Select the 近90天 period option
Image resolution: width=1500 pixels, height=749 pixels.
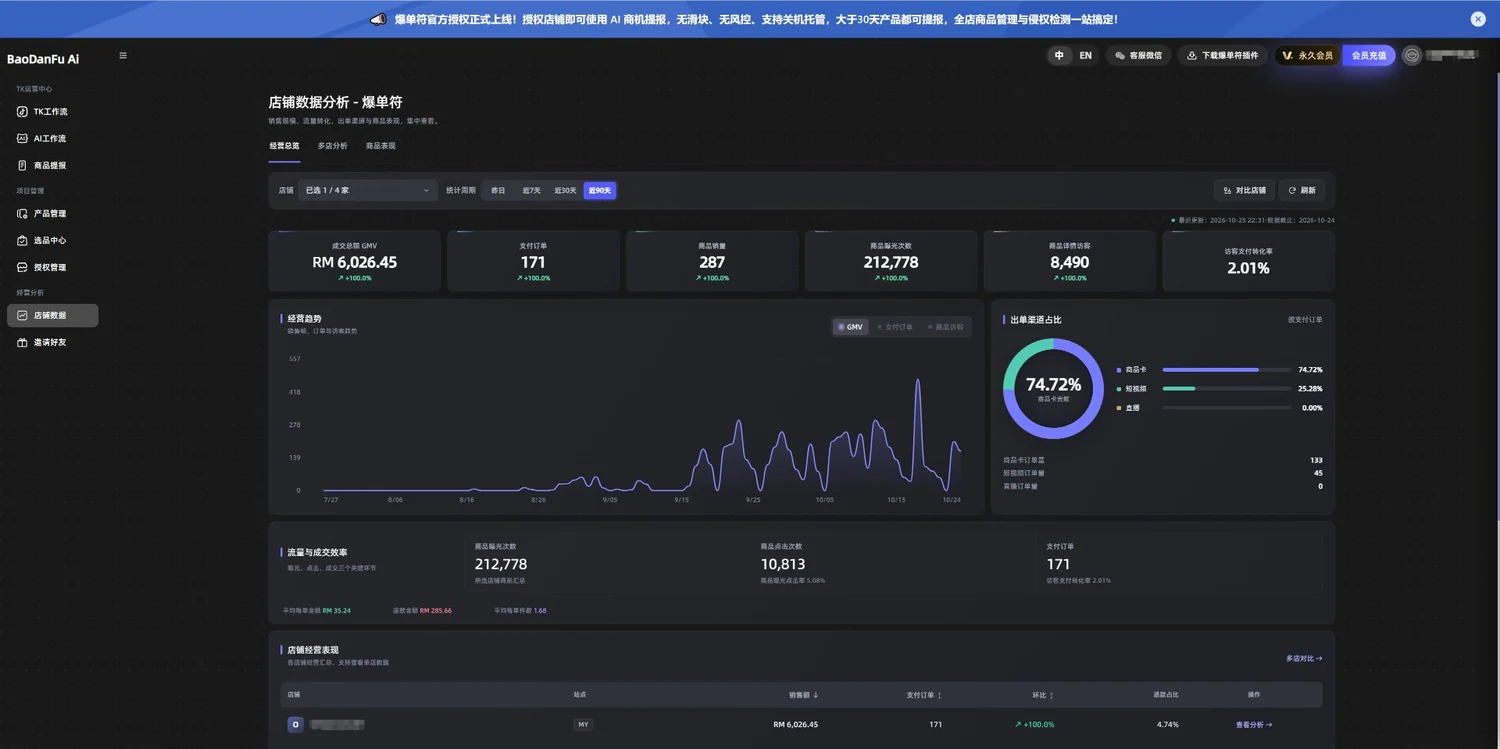click(600, 190)
